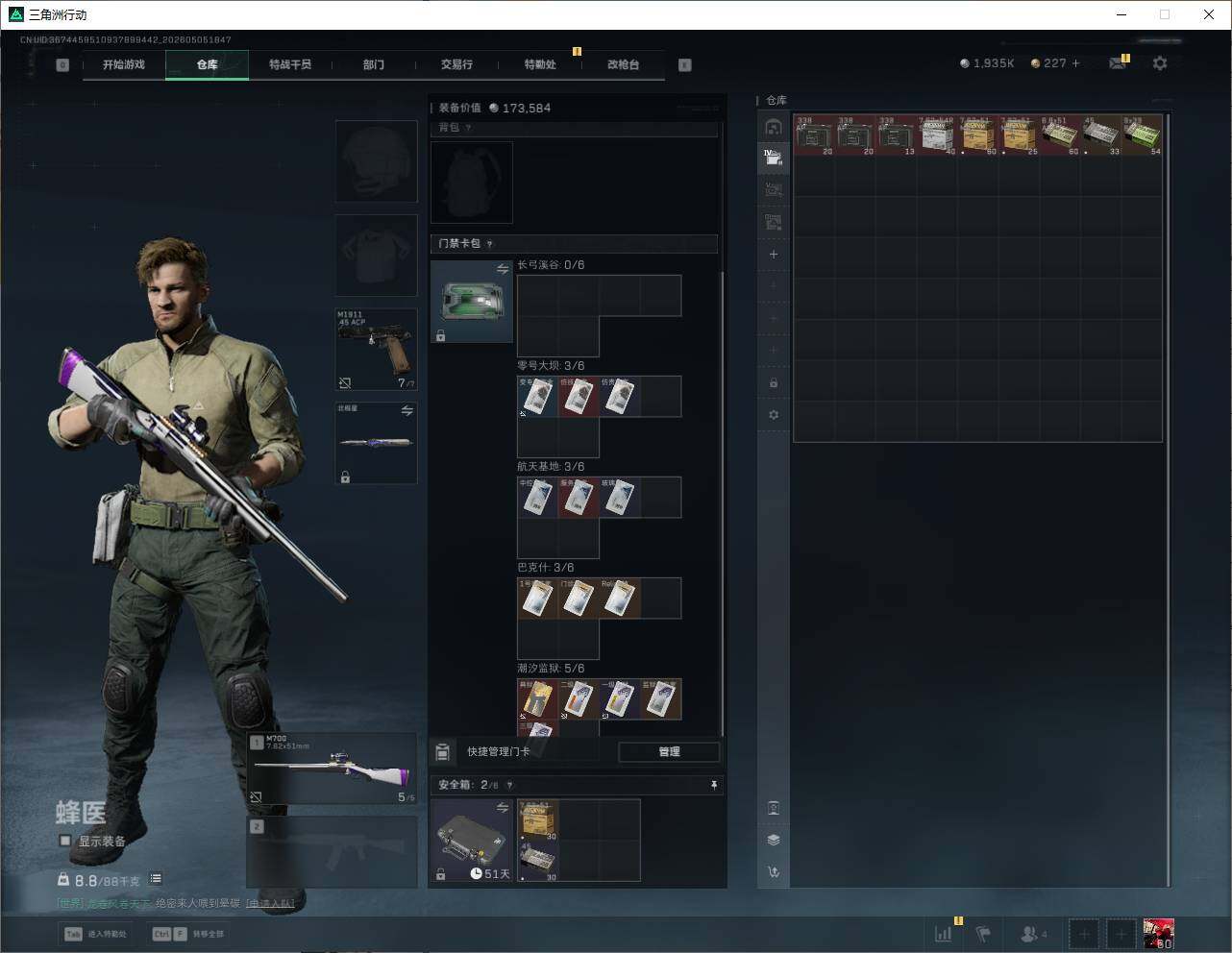1232x953 pixels.
Task: Select the empty helmet slot
Action: (376, 161)
